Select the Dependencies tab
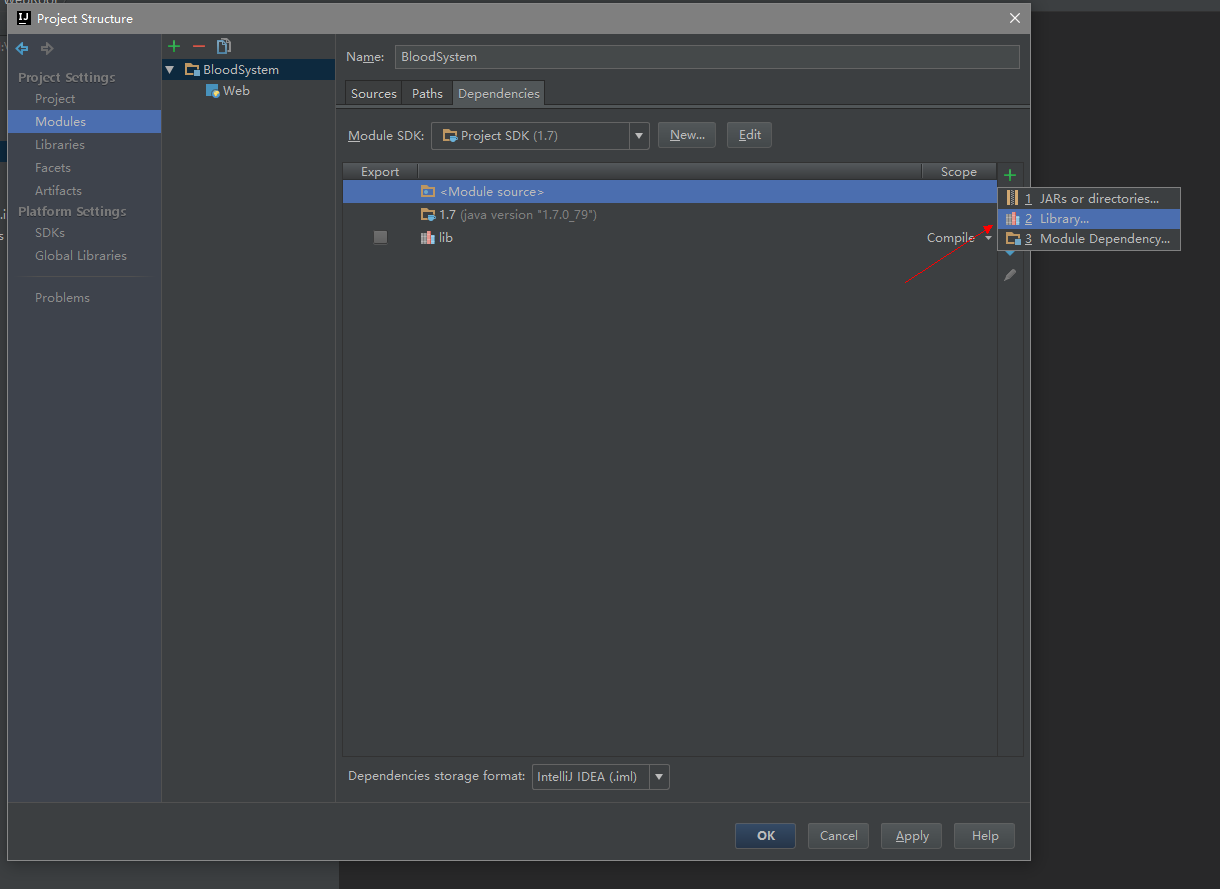The height and width of the screenshot is (889, 1220). 499,93
